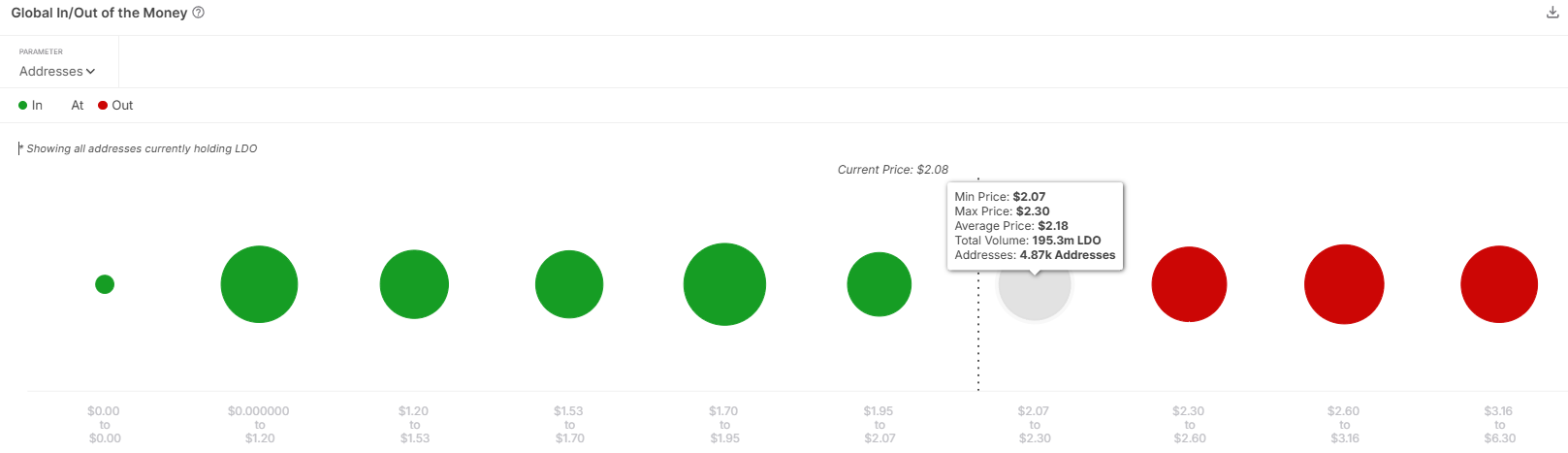Click the green bubble for $1.20 to $1.53
The image size is (1568, 453).
point(414,284)
